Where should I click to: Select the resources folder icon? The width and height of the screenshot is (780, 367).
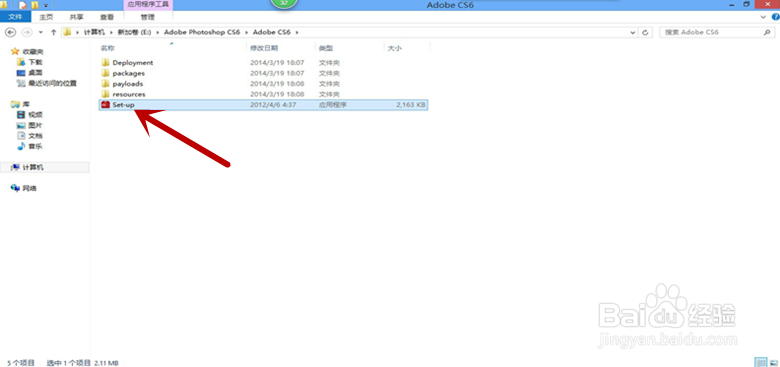[105, 94]
